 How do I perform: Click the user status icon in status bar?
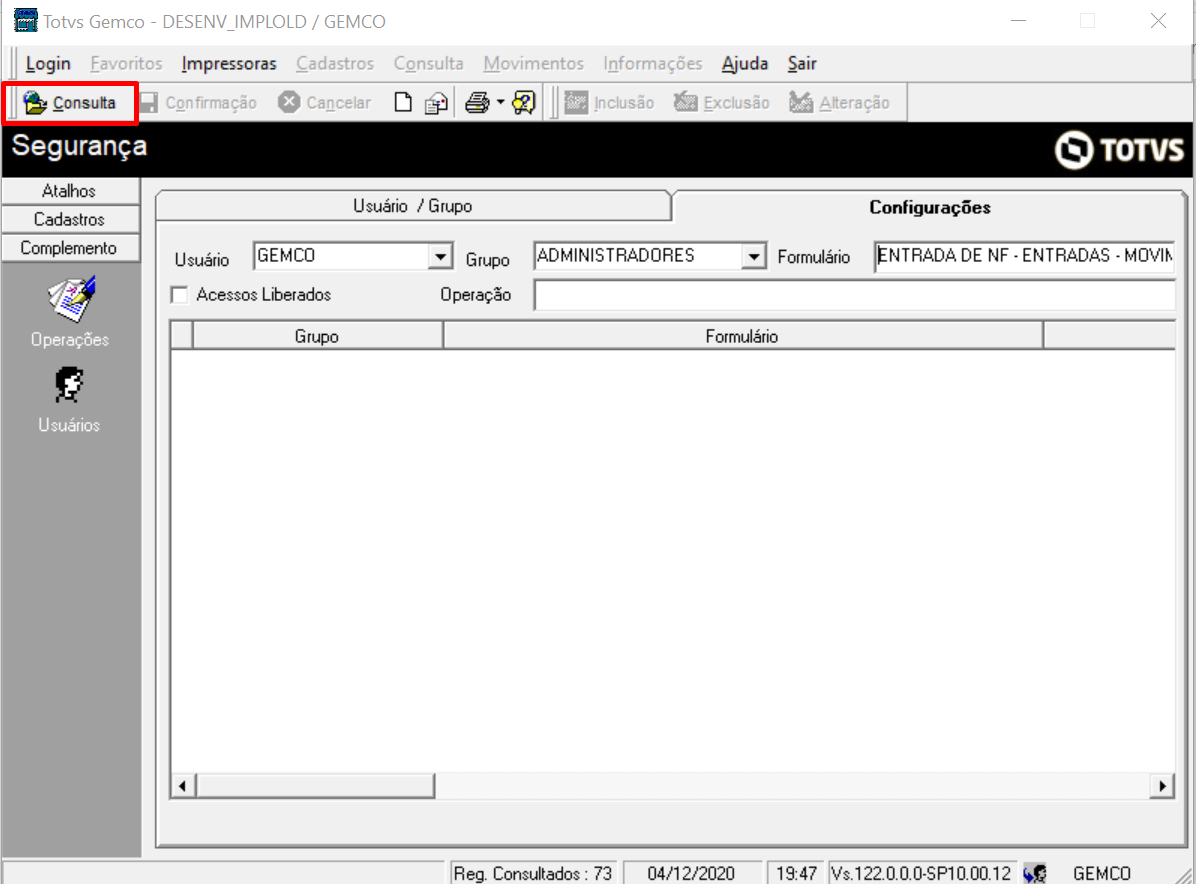tap(1035, 873)
